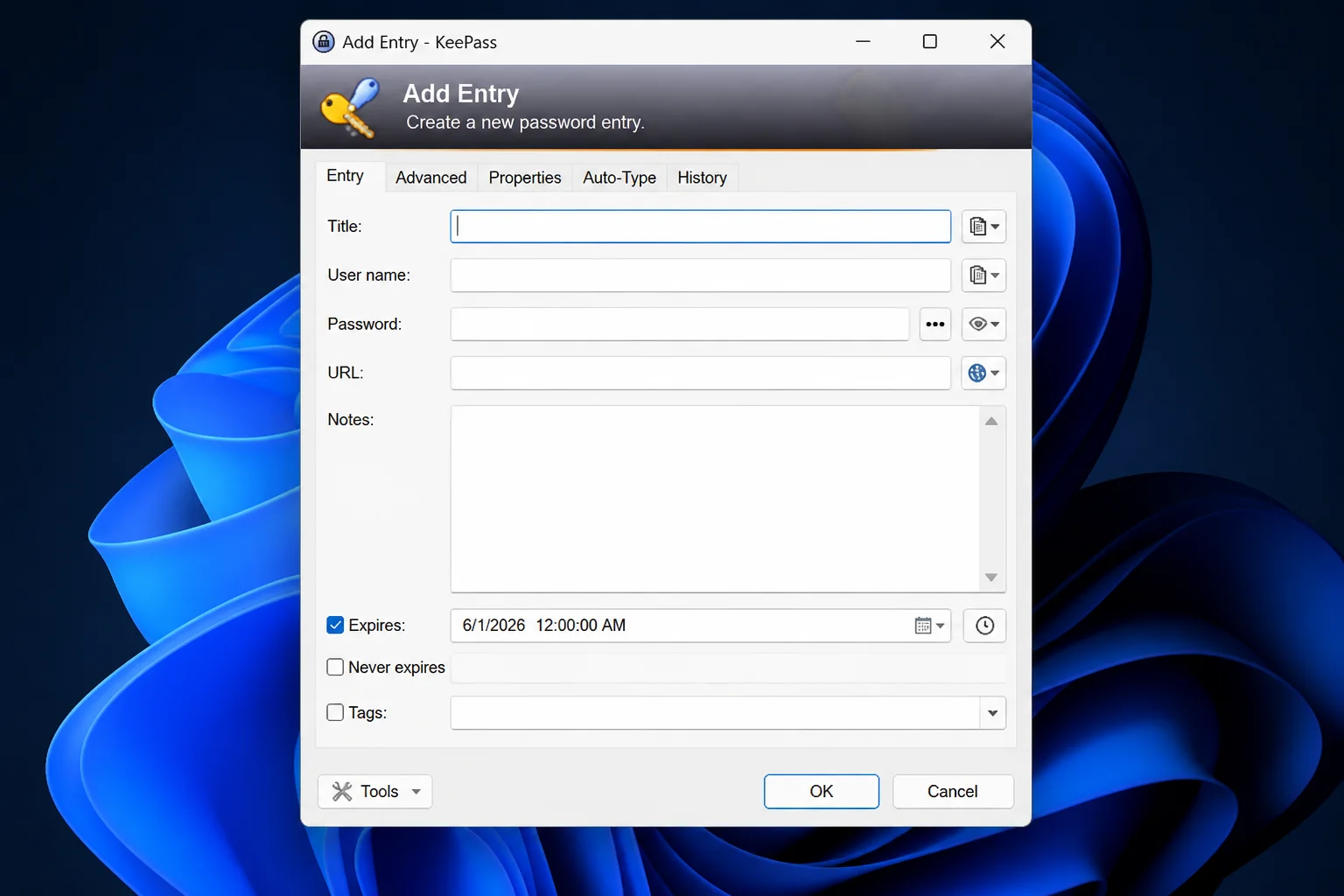Check the Tags checkbox
The width and height of the screenshot is (1344, 896).
pos(335,712)
